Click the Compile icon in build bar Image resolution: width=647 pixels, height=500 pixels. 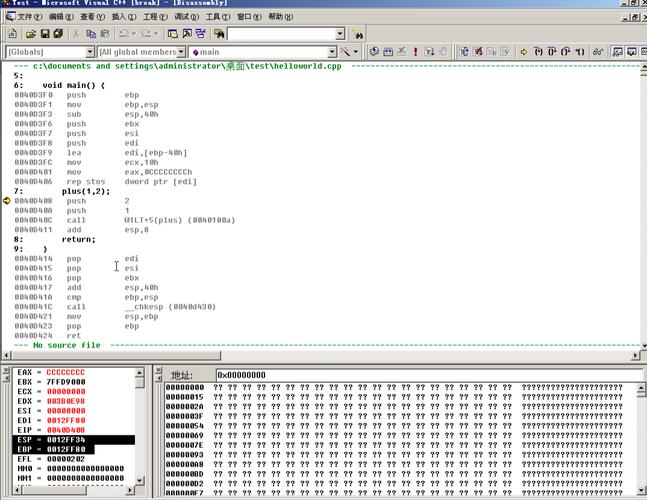point(374,52)
